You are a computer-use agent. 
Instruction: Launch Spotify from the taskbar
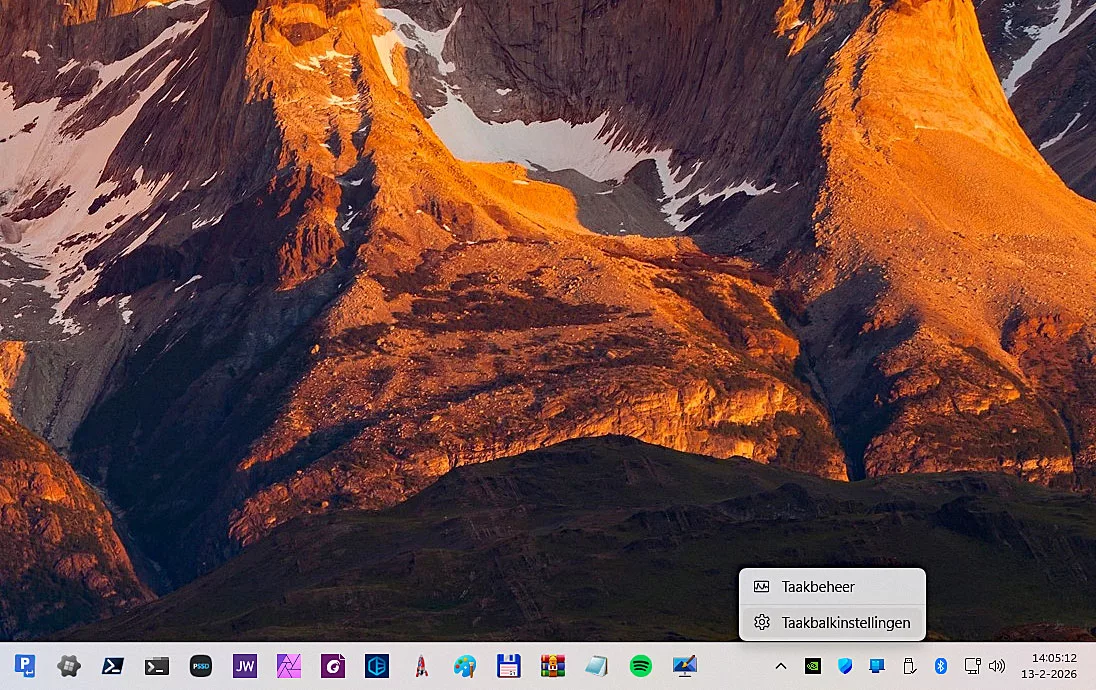point(641,666)
